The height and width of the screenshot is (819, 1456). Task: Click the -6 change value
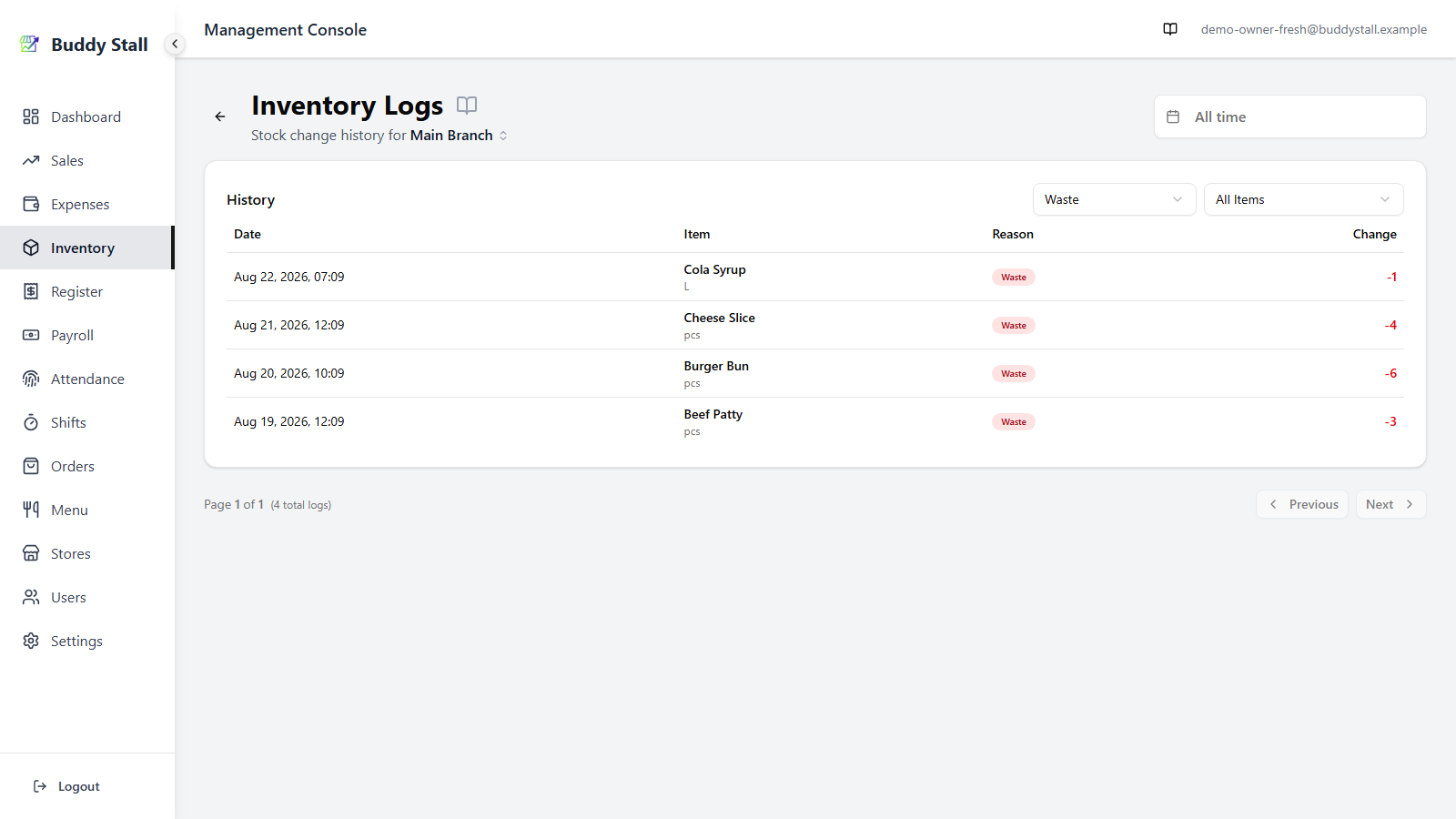pyautogui.click(x=1390, y=373)
